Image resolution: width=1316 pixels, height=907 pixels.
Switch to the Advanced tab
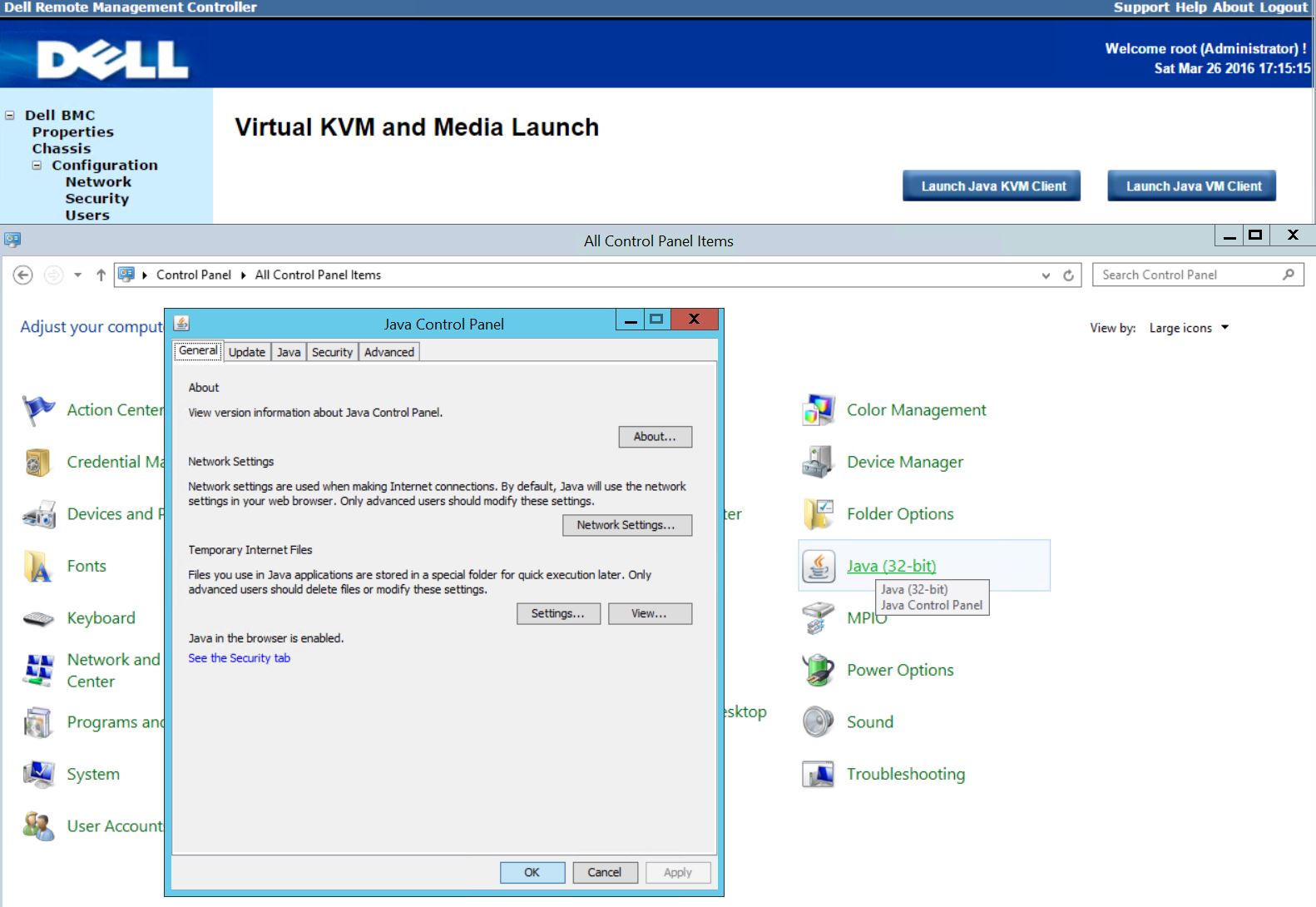[389, 352]
